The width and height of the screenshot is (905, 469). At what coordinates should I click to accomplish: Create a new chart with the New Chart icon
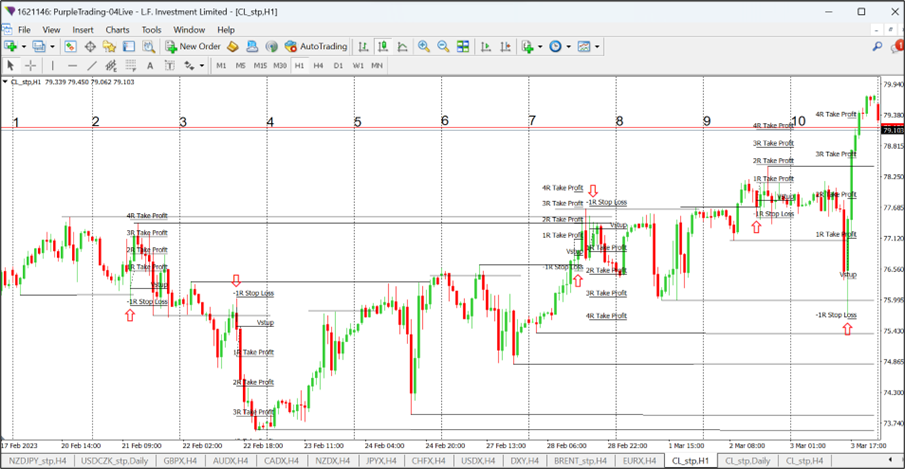10,46
